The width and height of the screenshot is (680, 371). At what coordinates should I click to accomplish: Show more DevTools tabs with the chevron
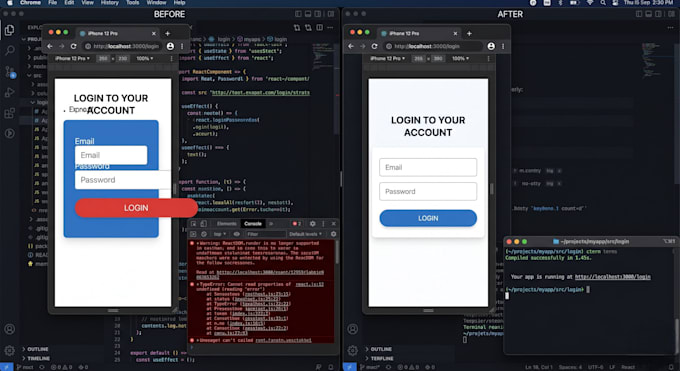pyautogui.click(x=271, y=224)
